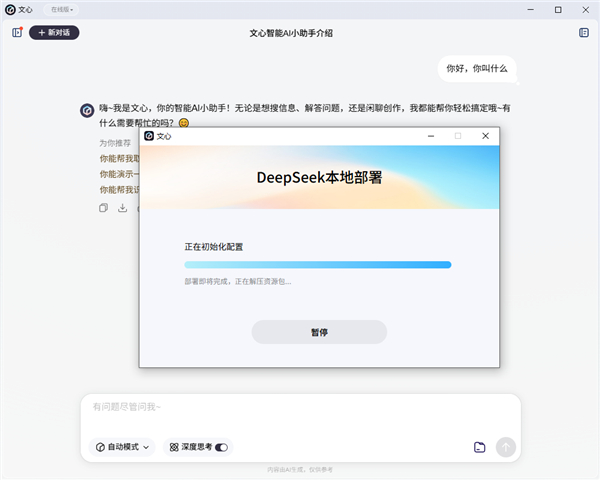The image size is (600, 480).
Task: Click the 文心智能AI小助手介绍 conversation title
Action: pos(291,33)
